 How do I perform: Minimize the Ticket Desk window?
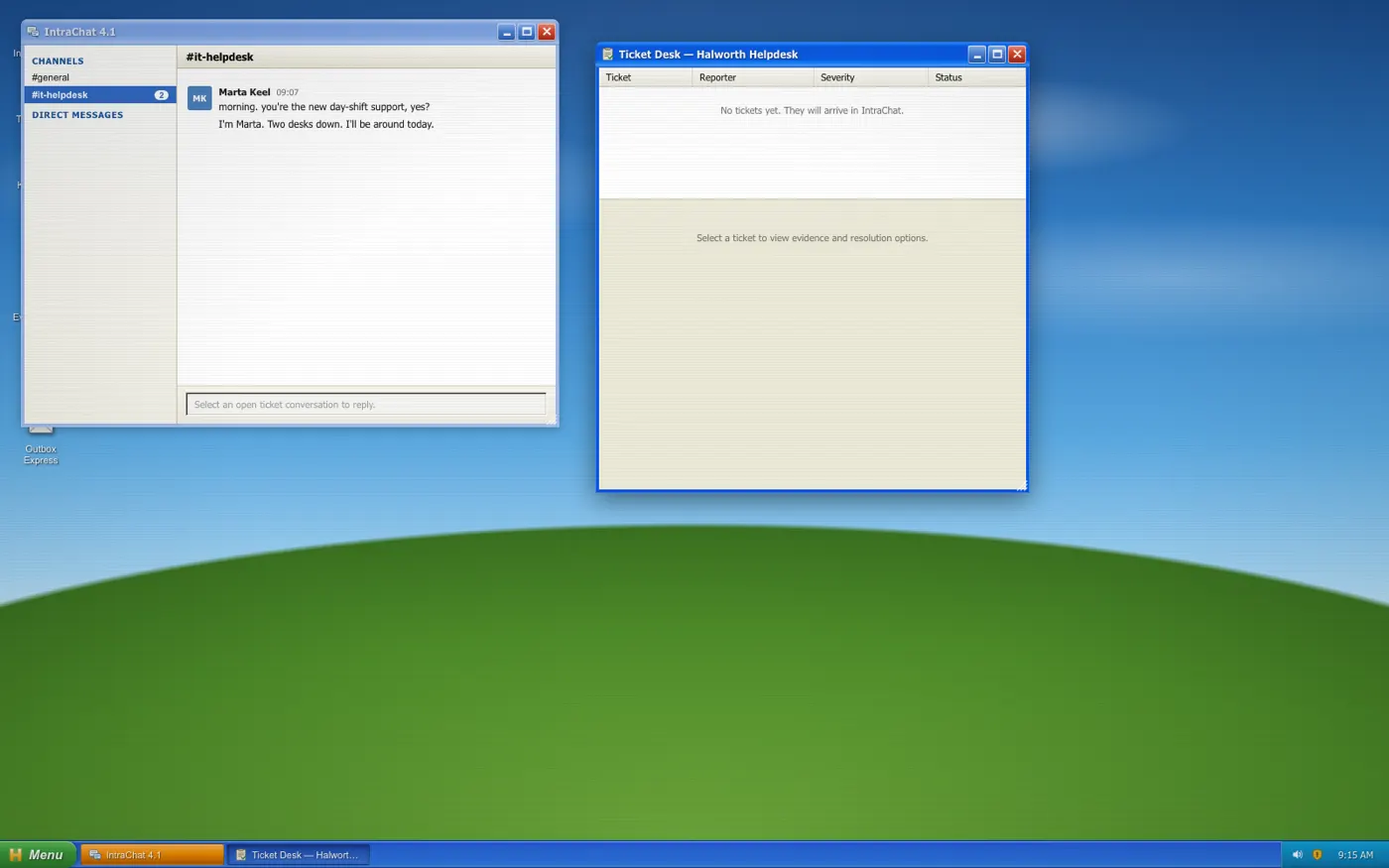coord(977,55)
